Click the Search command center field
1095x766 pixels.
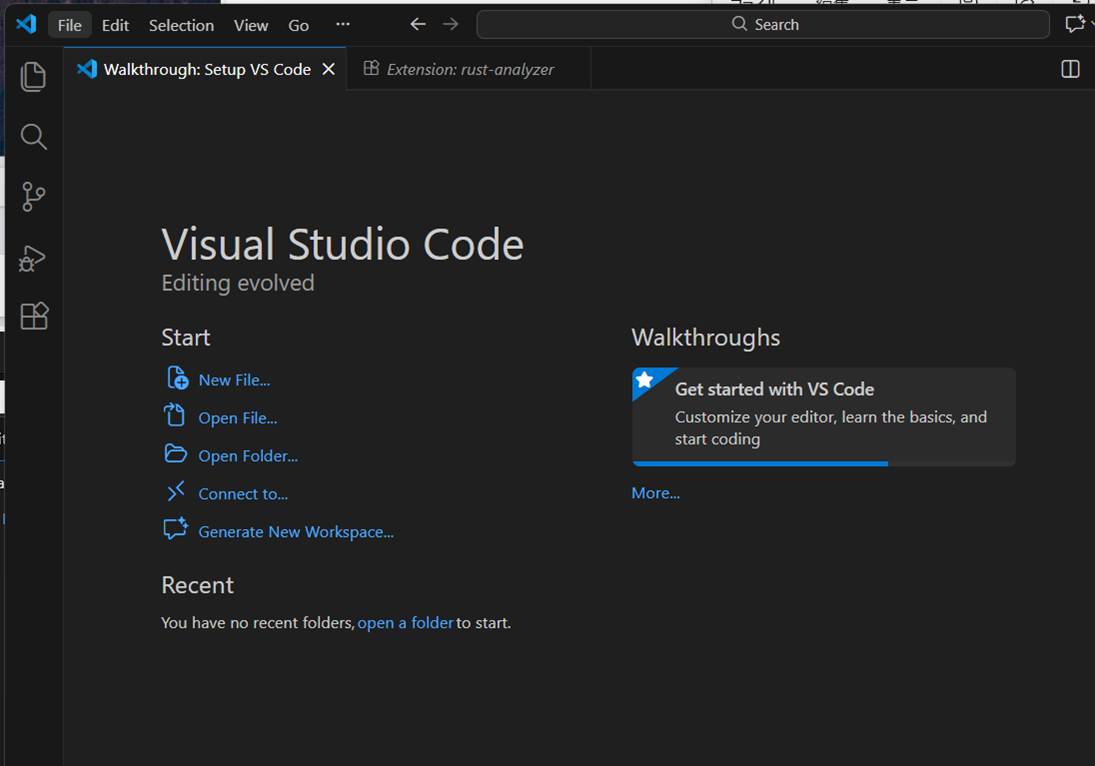pos(763,24)
